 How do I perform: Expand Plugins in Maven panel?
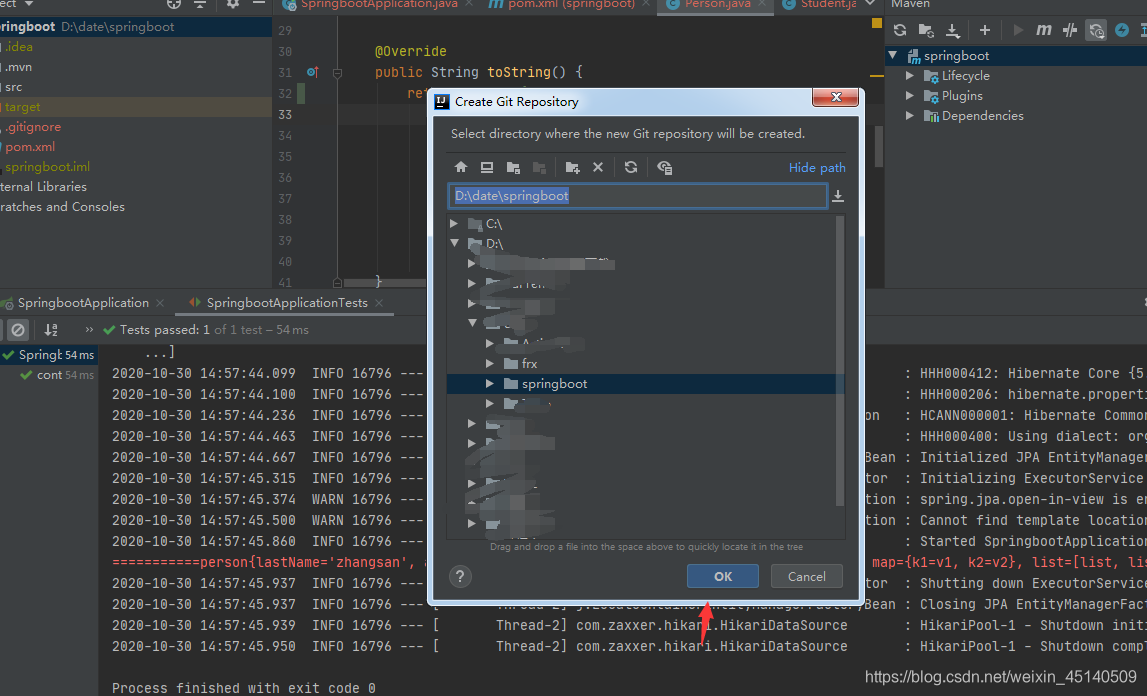(910, 95)
